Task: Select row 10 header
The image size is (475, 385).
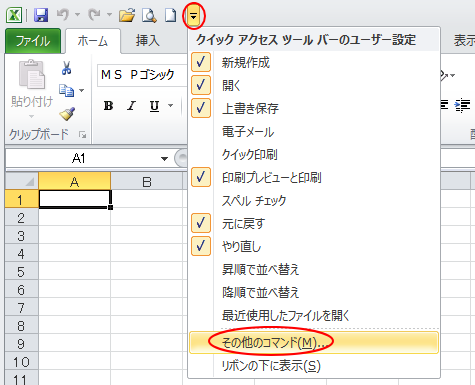Action: (x=22, y=362)
